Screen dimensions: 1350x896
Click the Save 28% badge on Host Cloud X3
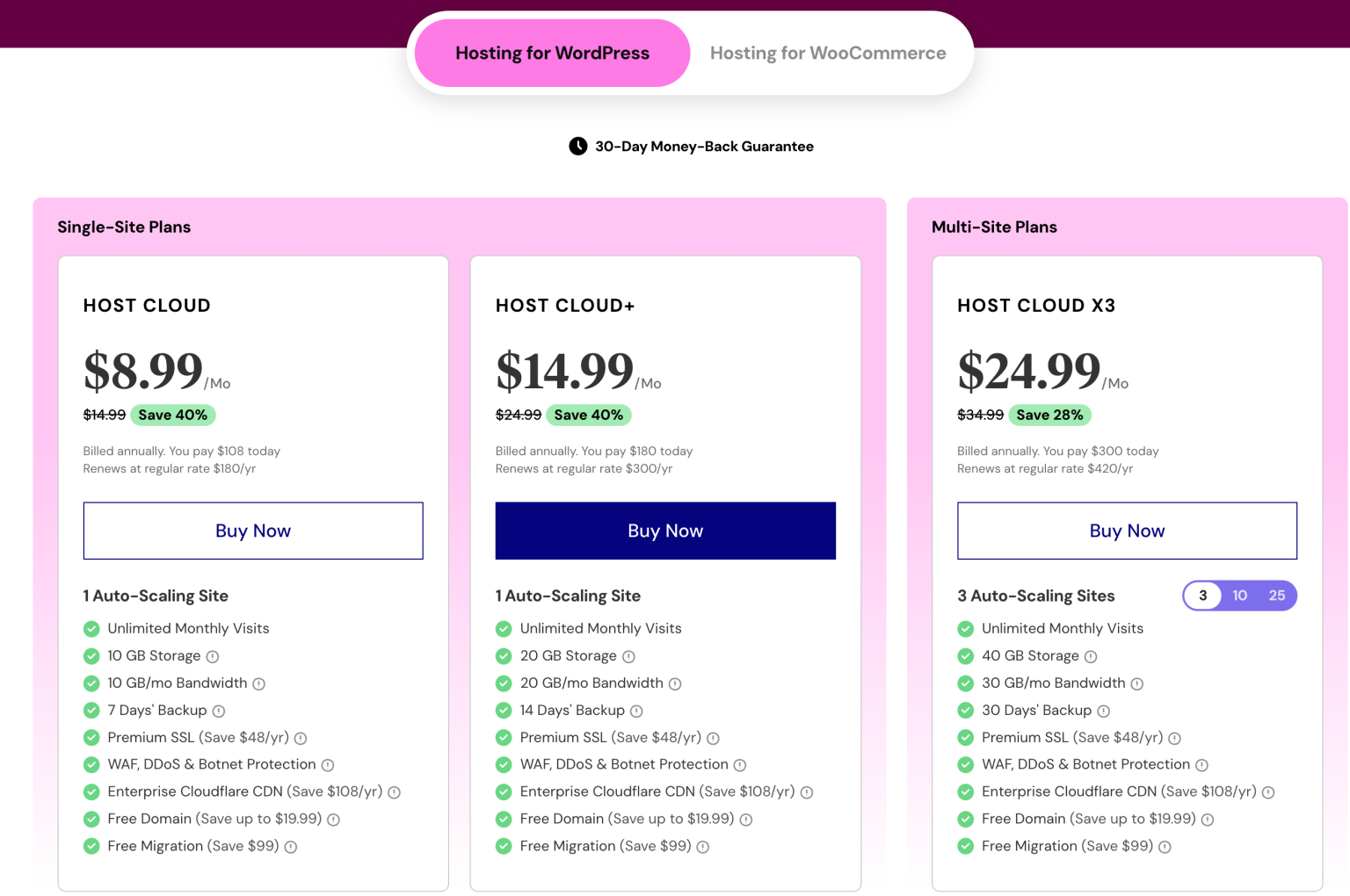(x=1050, y=415)
